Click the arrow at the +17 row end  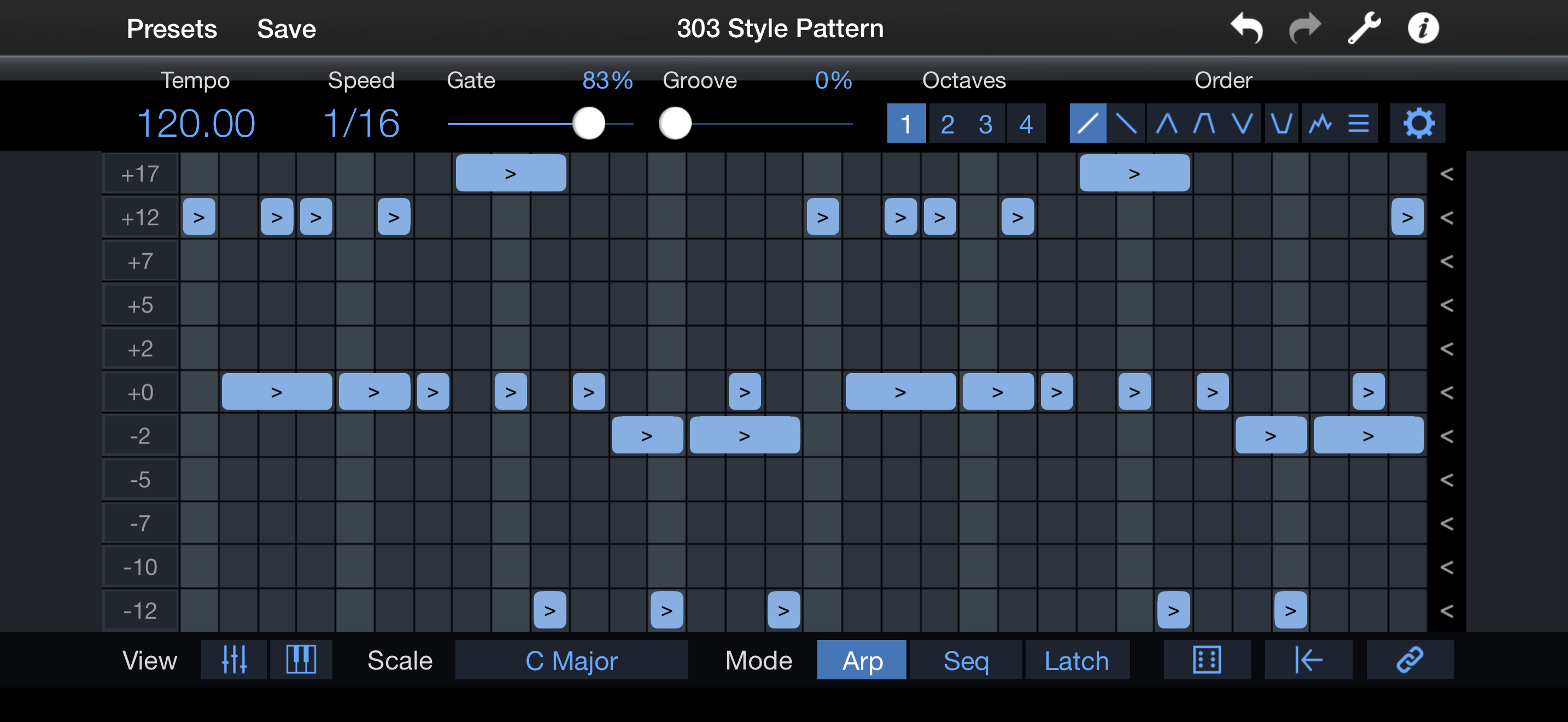(x=1447, y=174)
